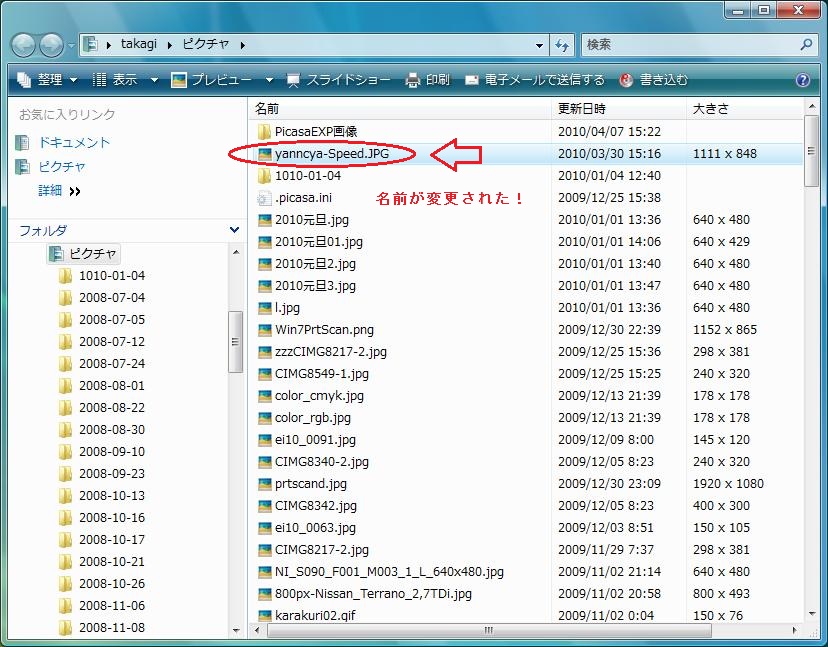The width and height of the screenshot is (828, 647).
Task: Click the file list vertical scrollbar thumb
Action: (811, 151)
